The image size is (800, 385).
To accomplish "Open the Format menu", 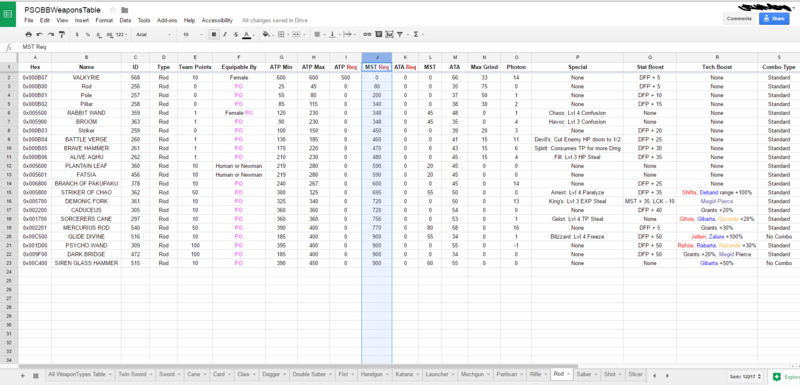I will pos(104,20).
